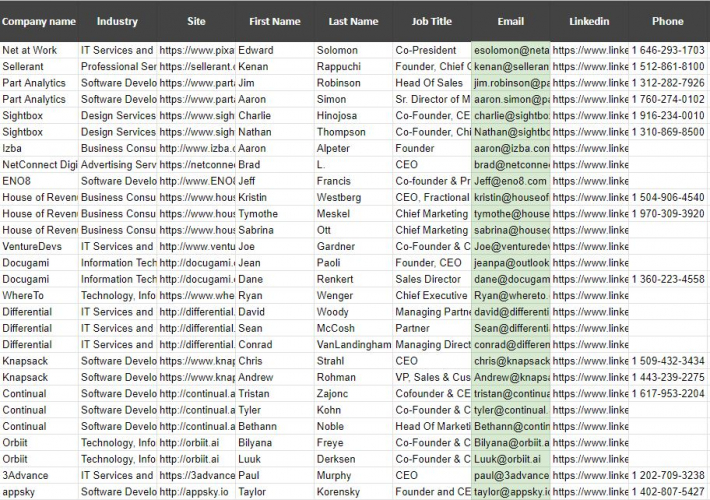Screen dimensions: 710x500
Task: Select first name Tymothe cell
Action: [x=275, y=214]
